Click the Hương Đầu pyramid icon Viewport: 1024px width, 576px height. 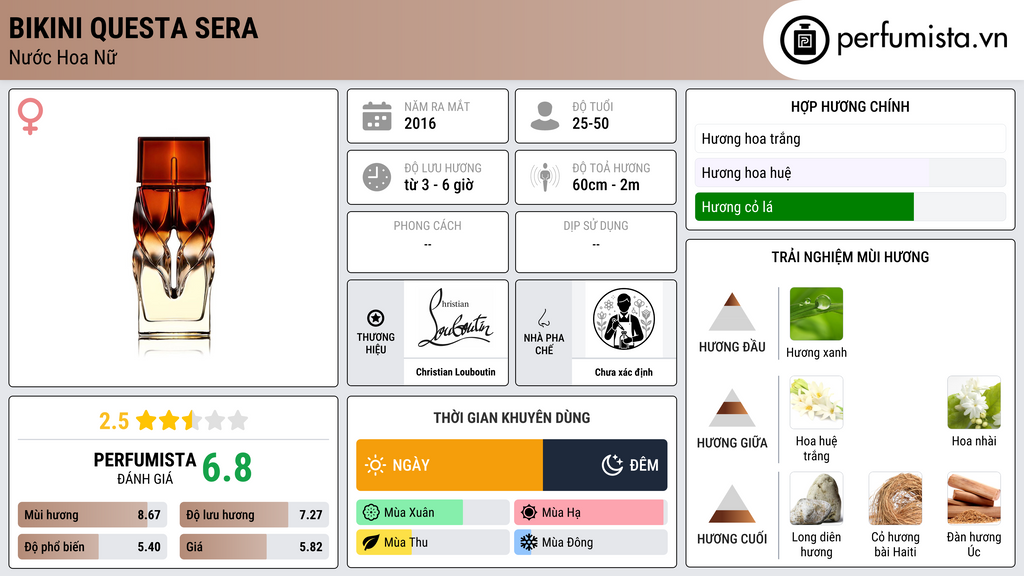[732, 312]
